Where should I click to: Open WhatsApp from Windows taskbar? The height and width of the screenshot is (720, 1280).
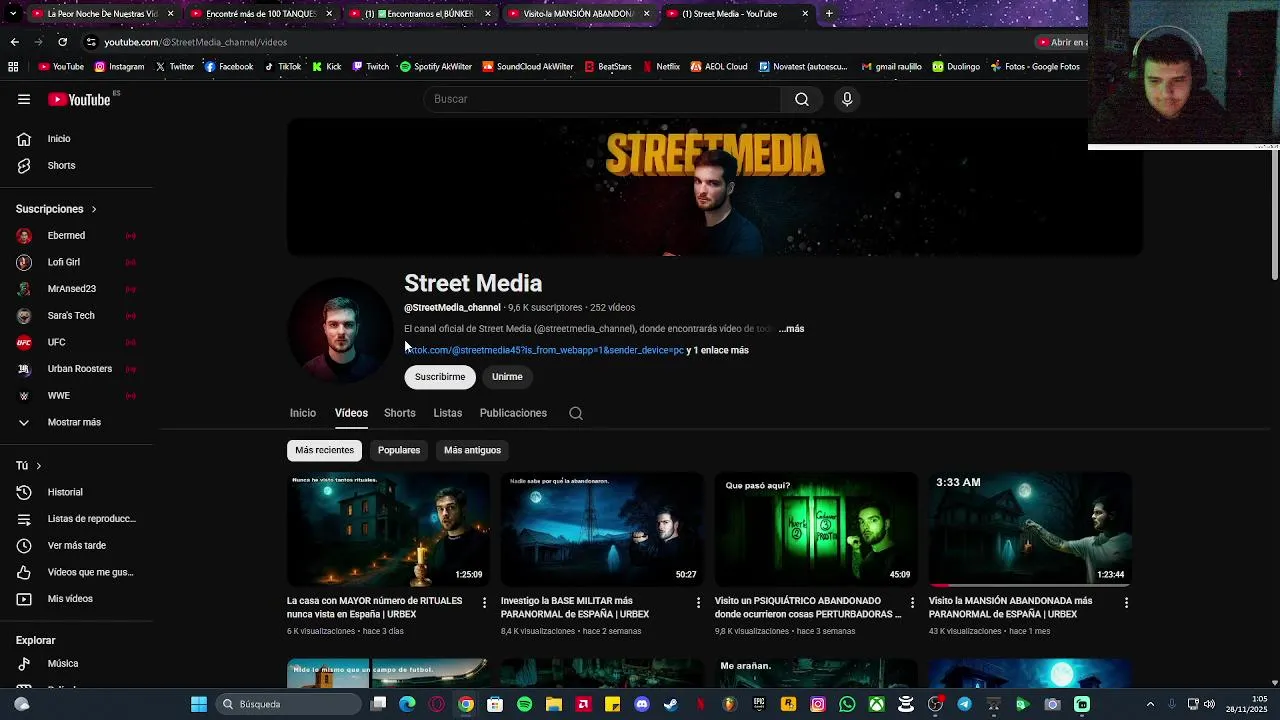coord(847,704)
